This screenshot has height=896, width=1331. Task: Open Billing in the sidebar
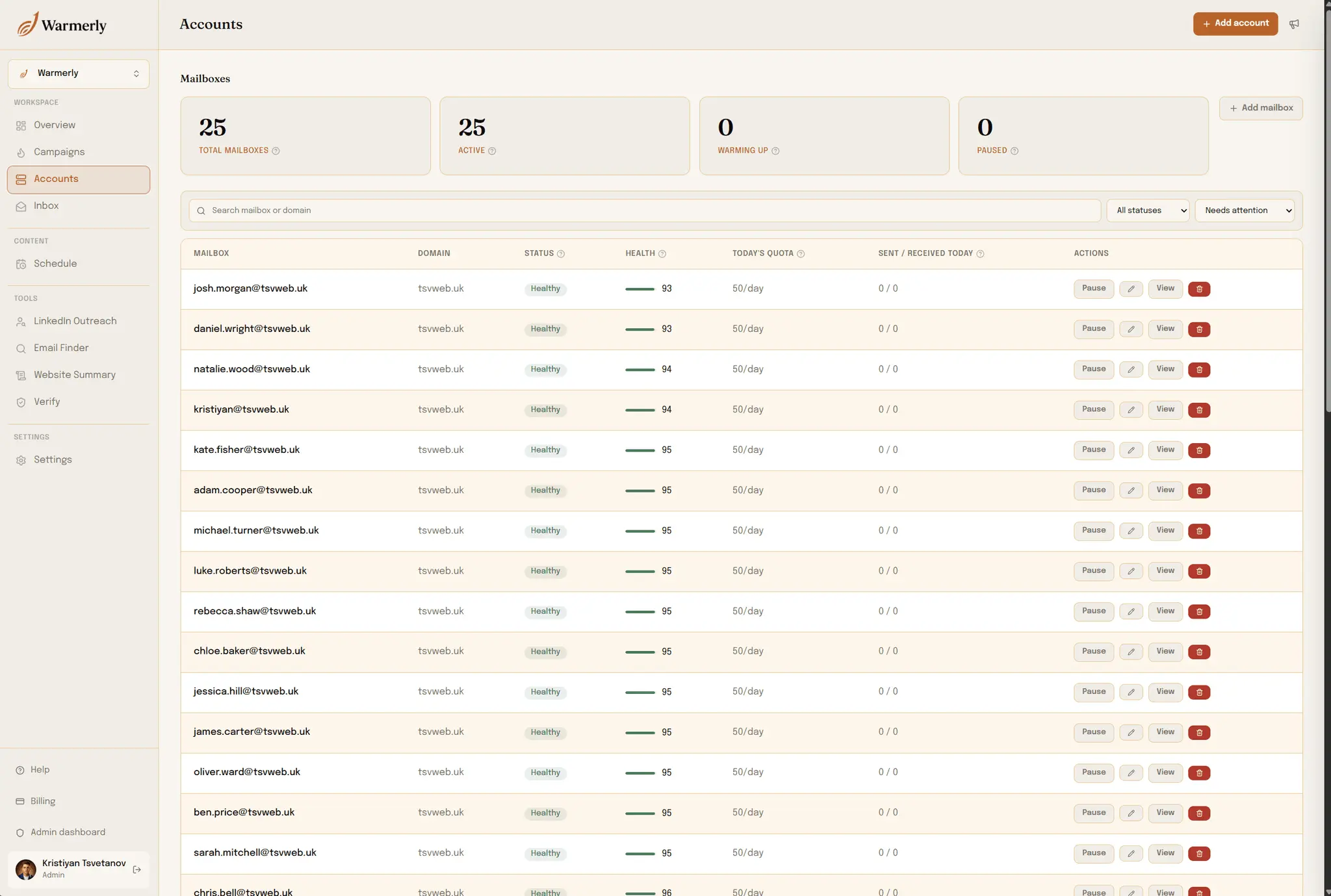coord(79,801)
